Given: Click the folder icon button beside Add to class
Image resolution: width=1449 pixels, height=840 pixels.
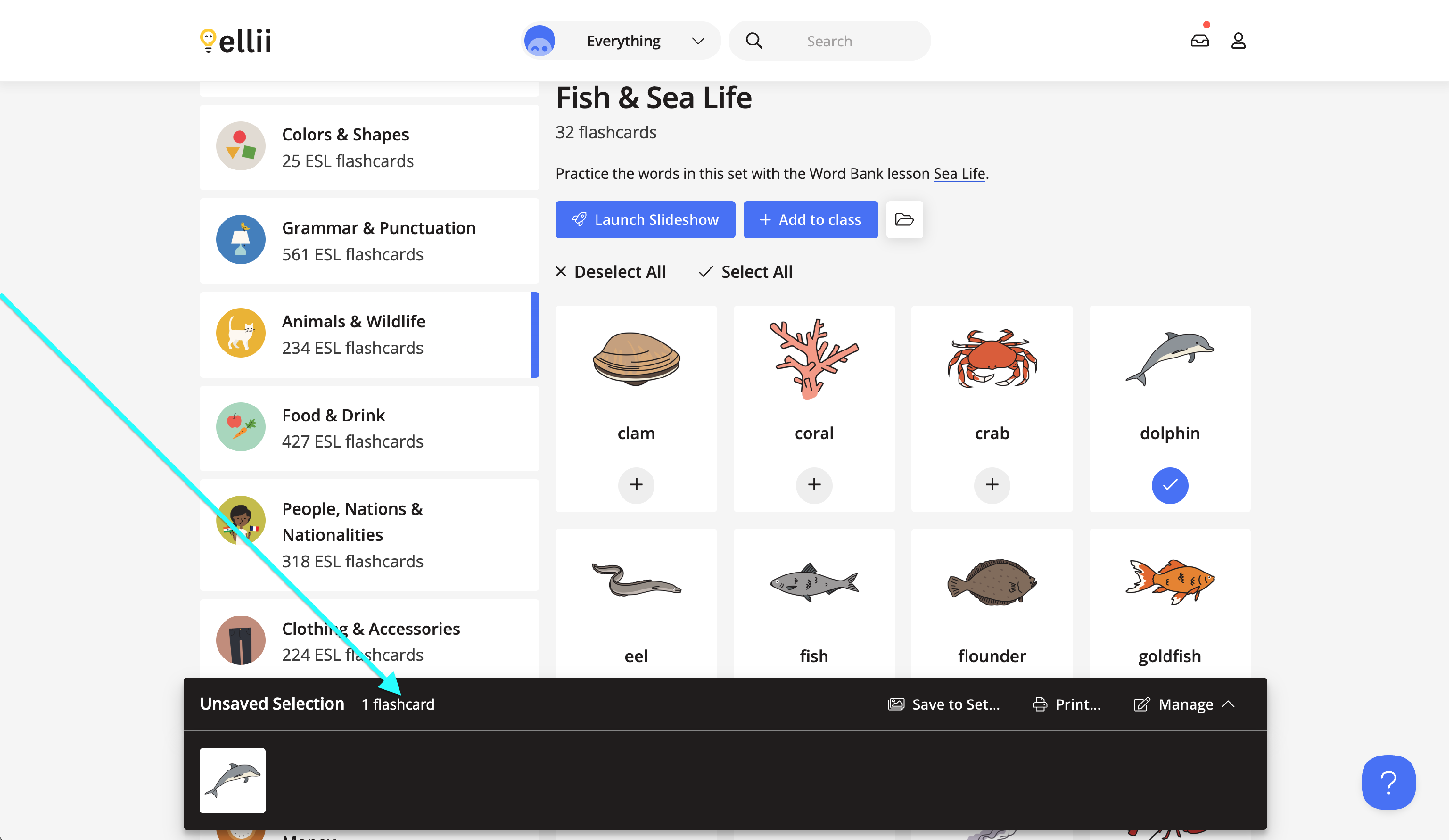Looking at the screenshot, I should [904, 220].
